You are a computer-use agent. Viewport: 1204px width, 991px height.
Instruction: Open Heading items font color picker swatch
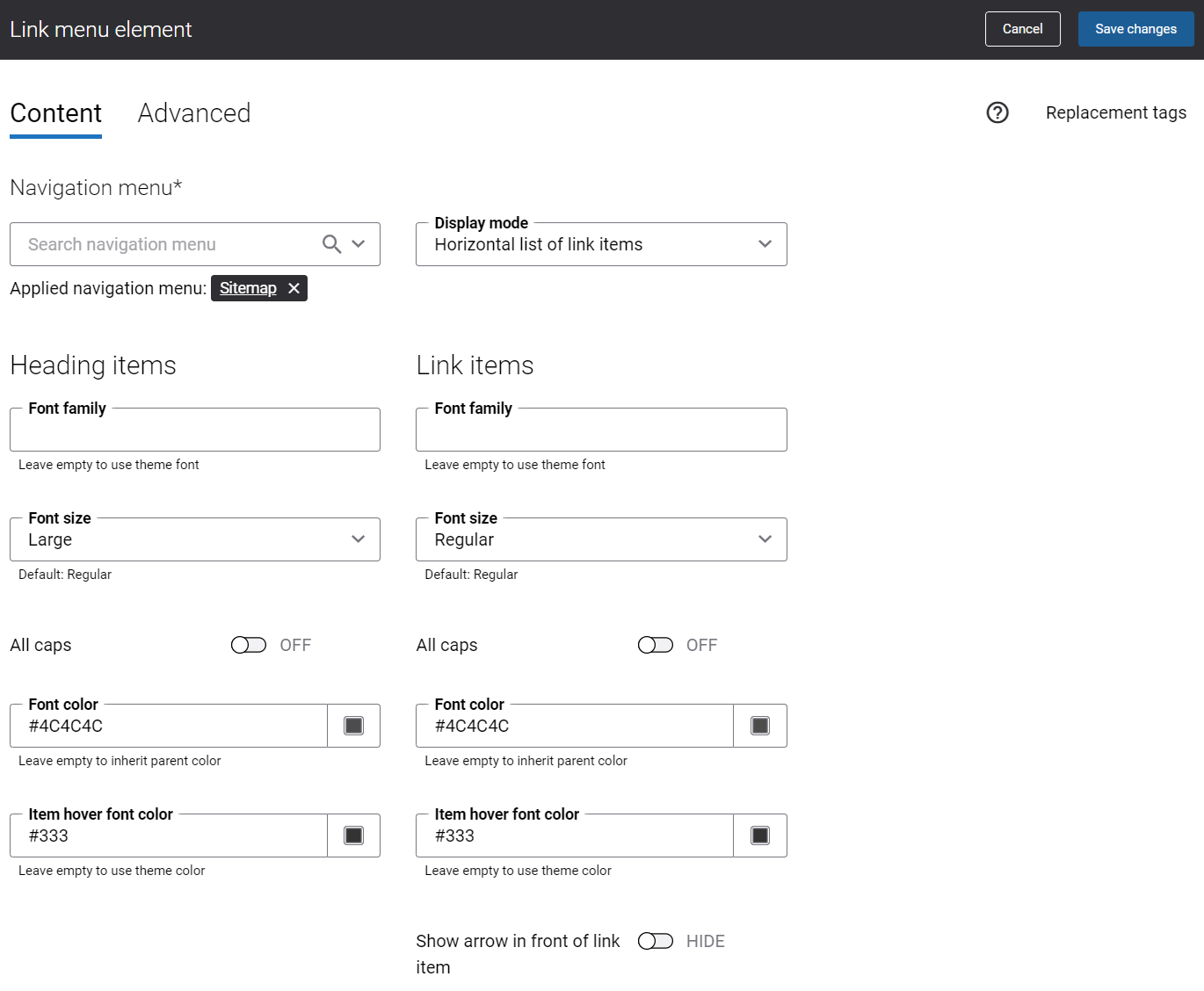(353, 726)
